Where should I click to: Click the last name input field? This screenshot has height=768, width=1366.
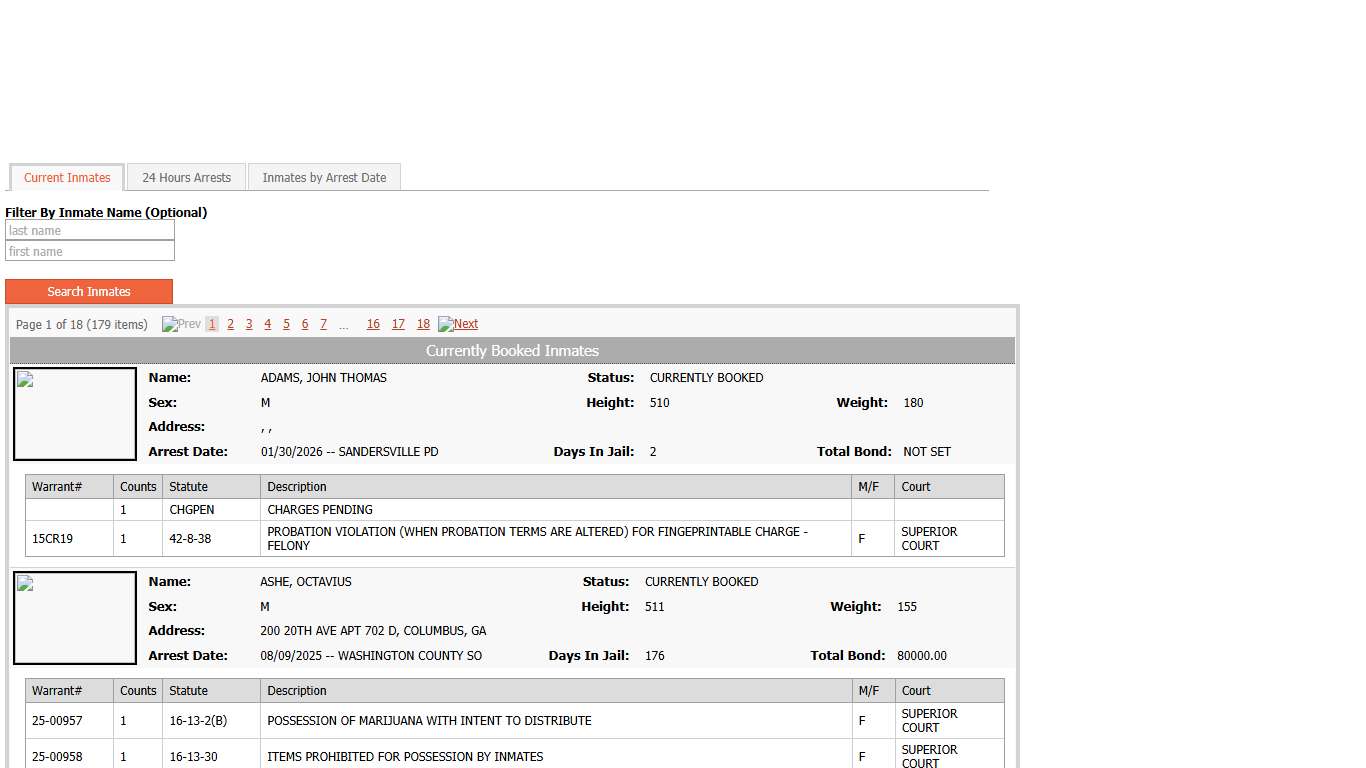[x=90, y=230]
